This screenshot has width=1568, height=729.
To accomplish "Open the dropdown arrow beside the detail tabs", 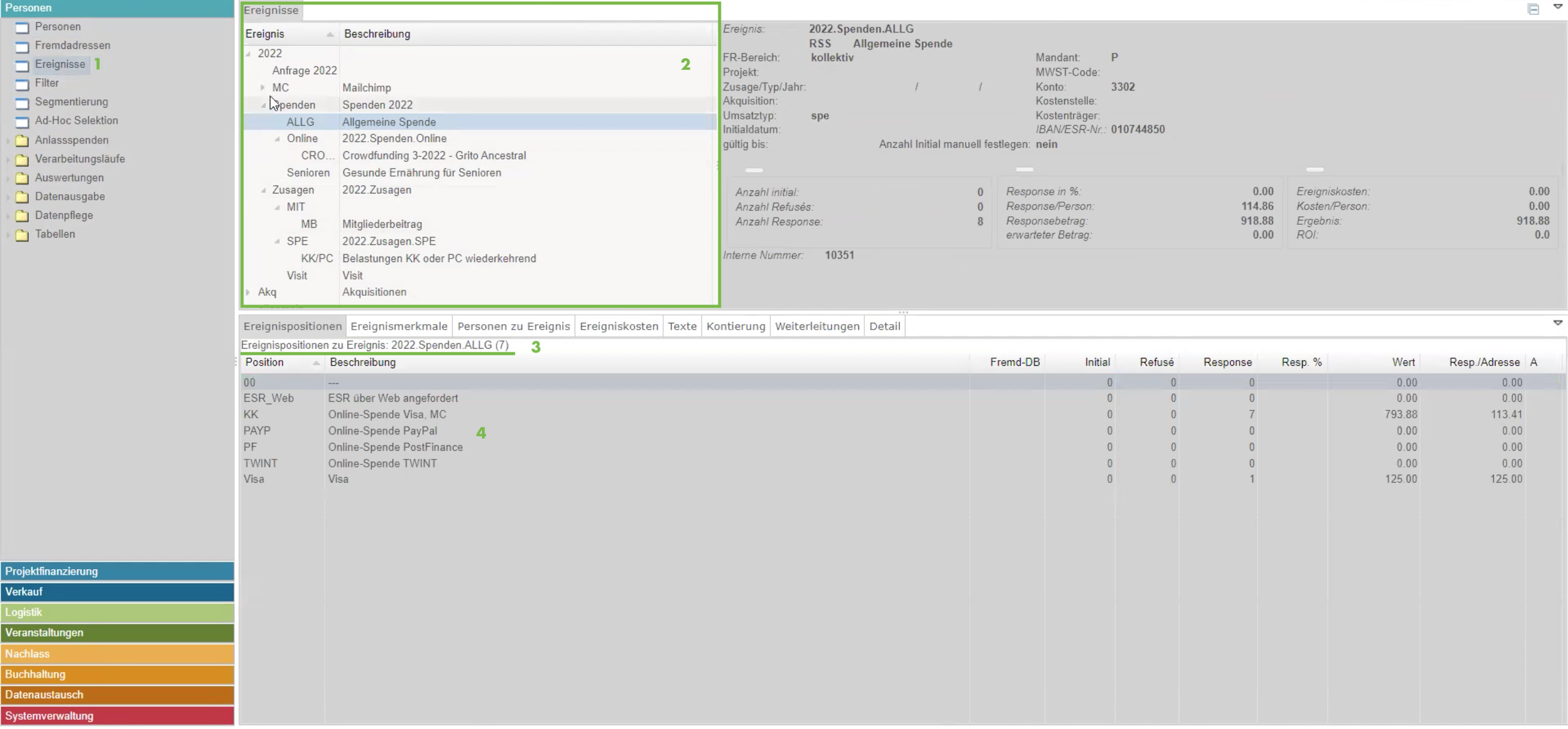I will tap(1557, 323).
